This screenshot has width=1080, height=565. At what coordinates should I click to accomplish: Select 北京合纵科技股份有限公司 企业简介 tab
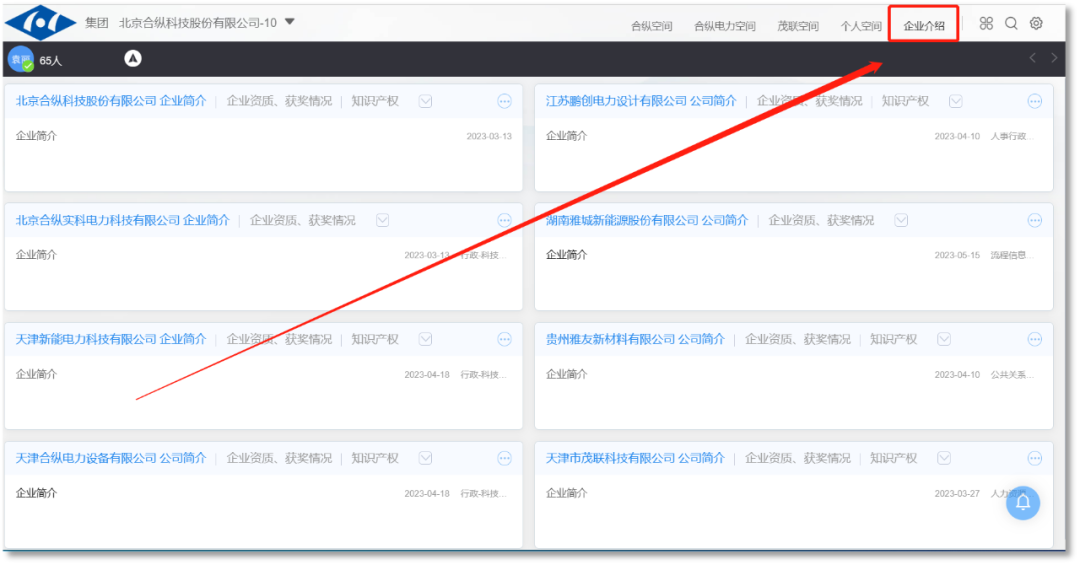111,101
